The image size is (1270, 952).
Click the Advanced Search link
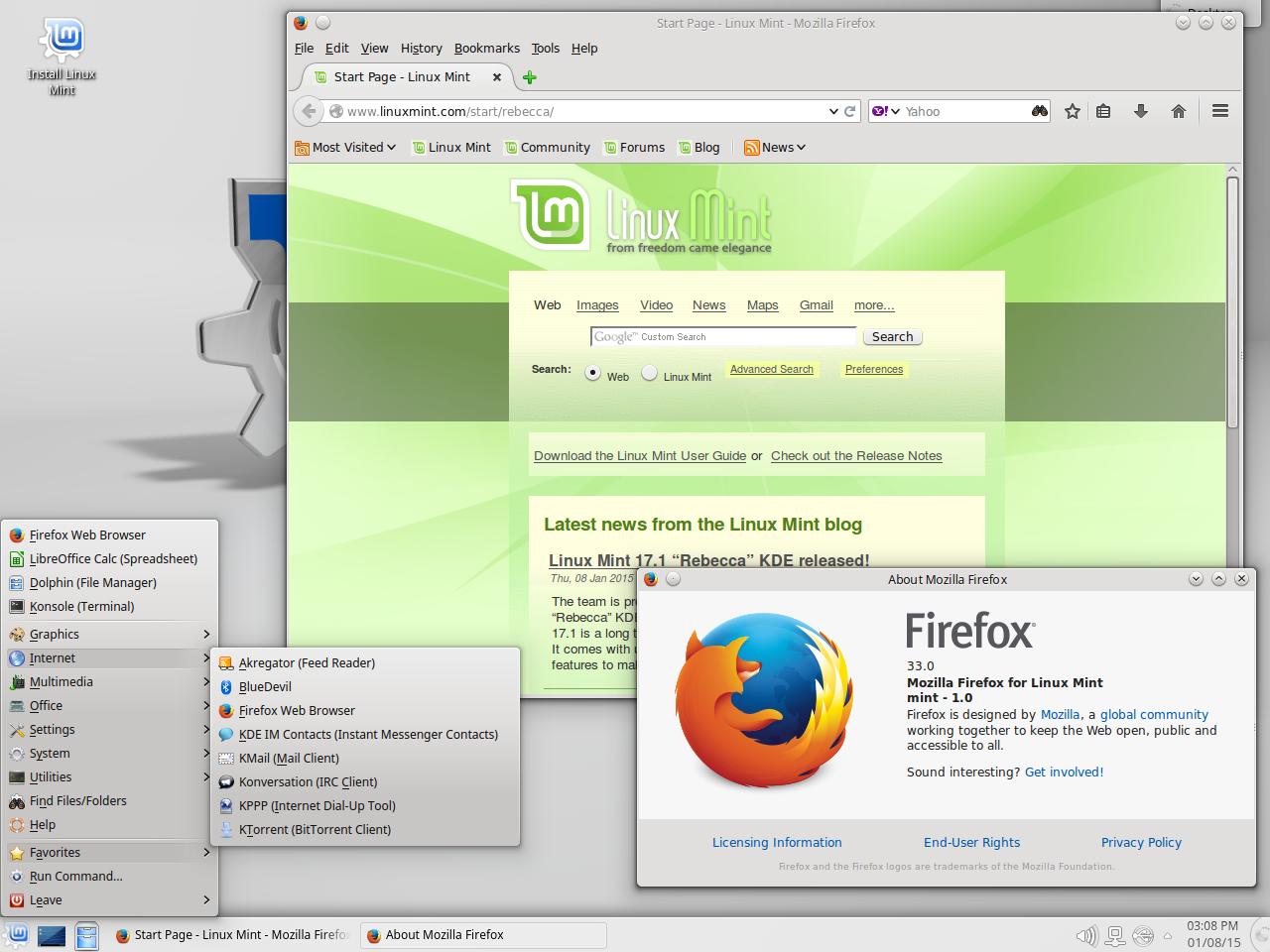[772, 369]
